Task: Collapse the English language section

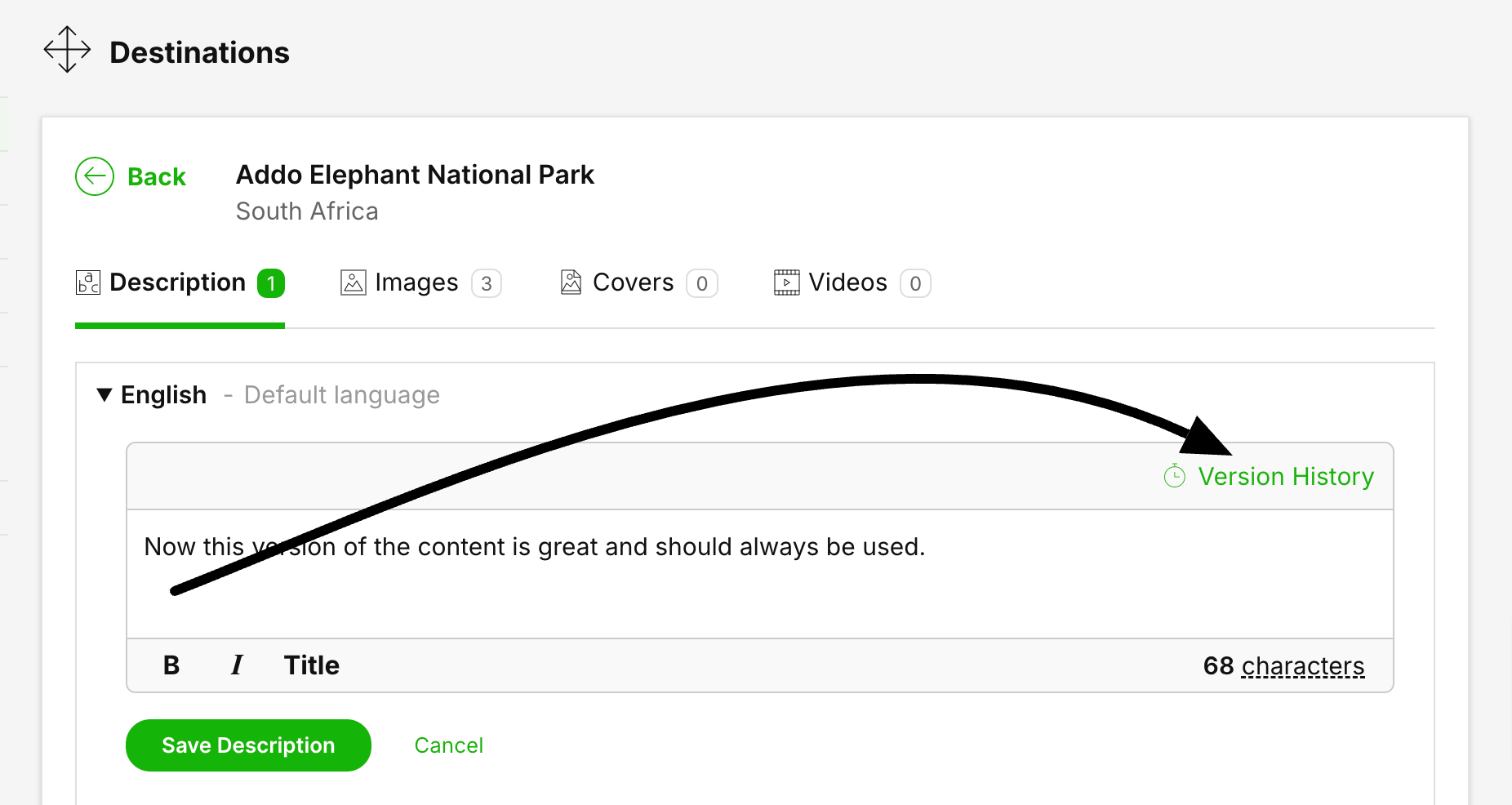Action: pyautogui.click(x=104, y=395)
